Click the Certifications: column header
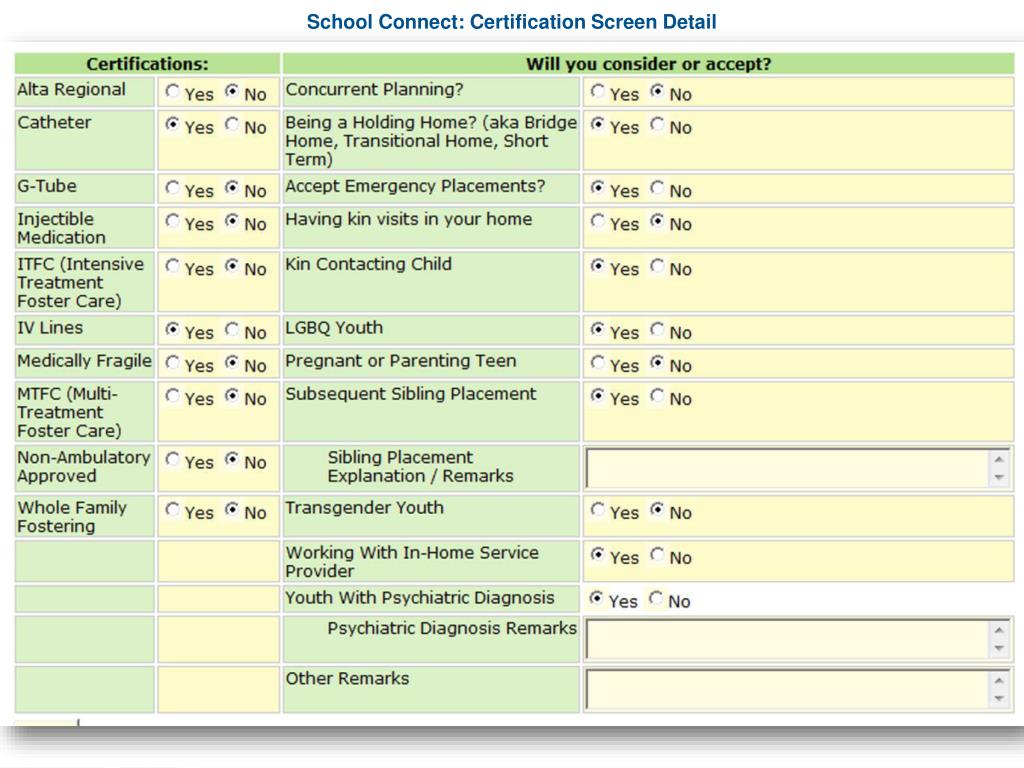The height and width of the screenshot is (768, 1024). [x=148, y=64]
